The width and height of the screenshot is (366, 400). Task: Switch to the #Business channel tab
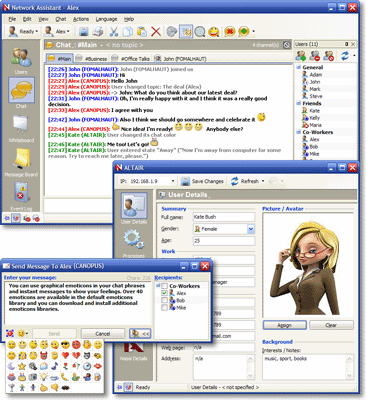tap(92, 59)
